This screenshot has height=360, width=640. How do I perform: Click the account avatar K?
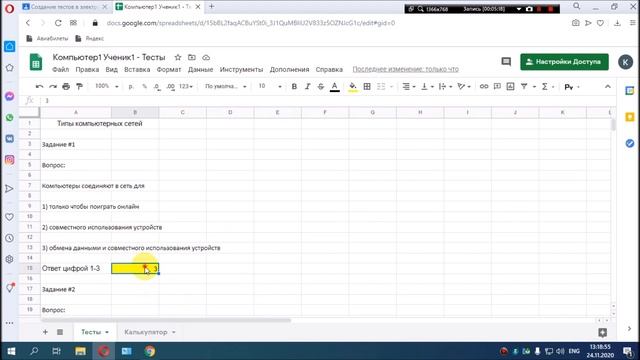click(x=625, y=62)
